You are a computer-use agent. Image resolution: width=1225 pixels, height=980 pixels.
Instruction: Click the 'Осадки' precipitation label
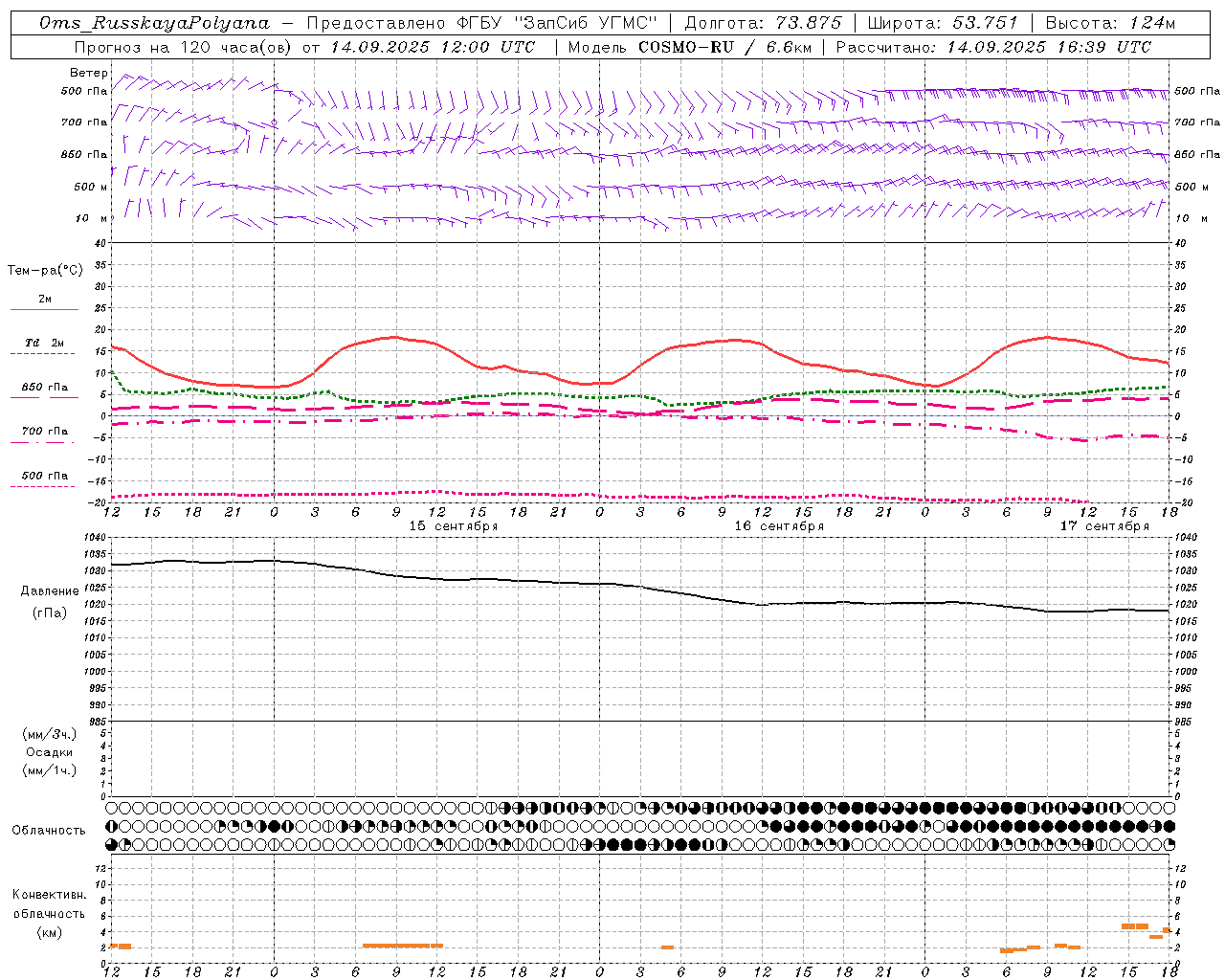coord(50,752)
